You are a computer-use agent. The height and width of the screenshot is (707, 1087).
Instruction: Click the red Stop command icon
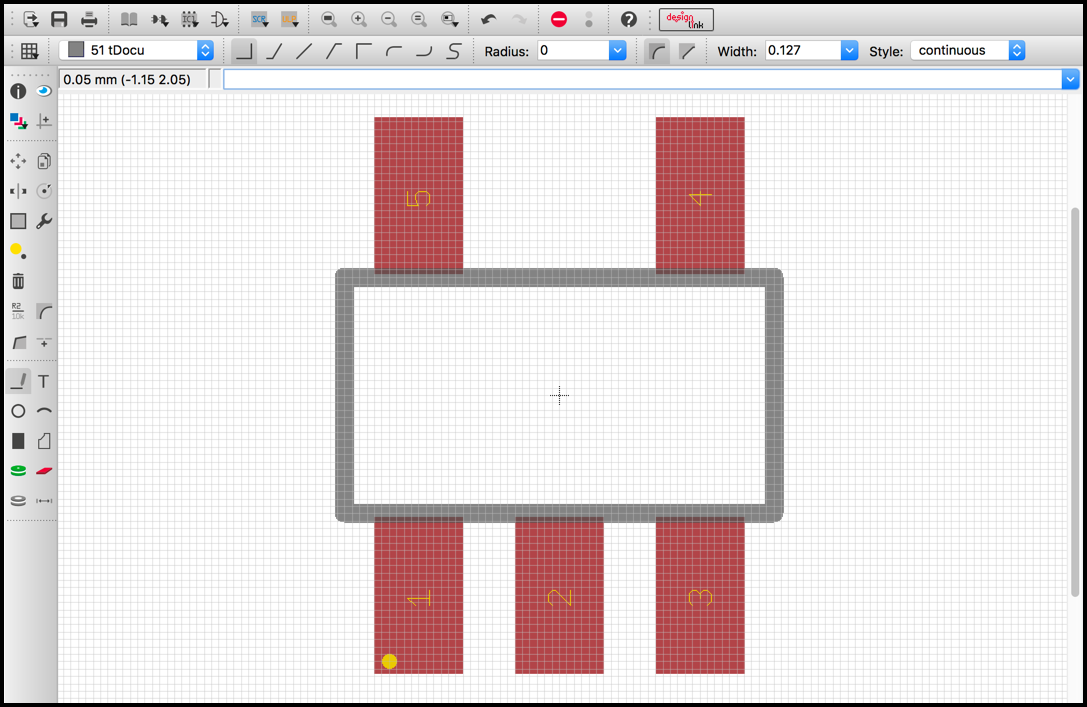[559, 19]
